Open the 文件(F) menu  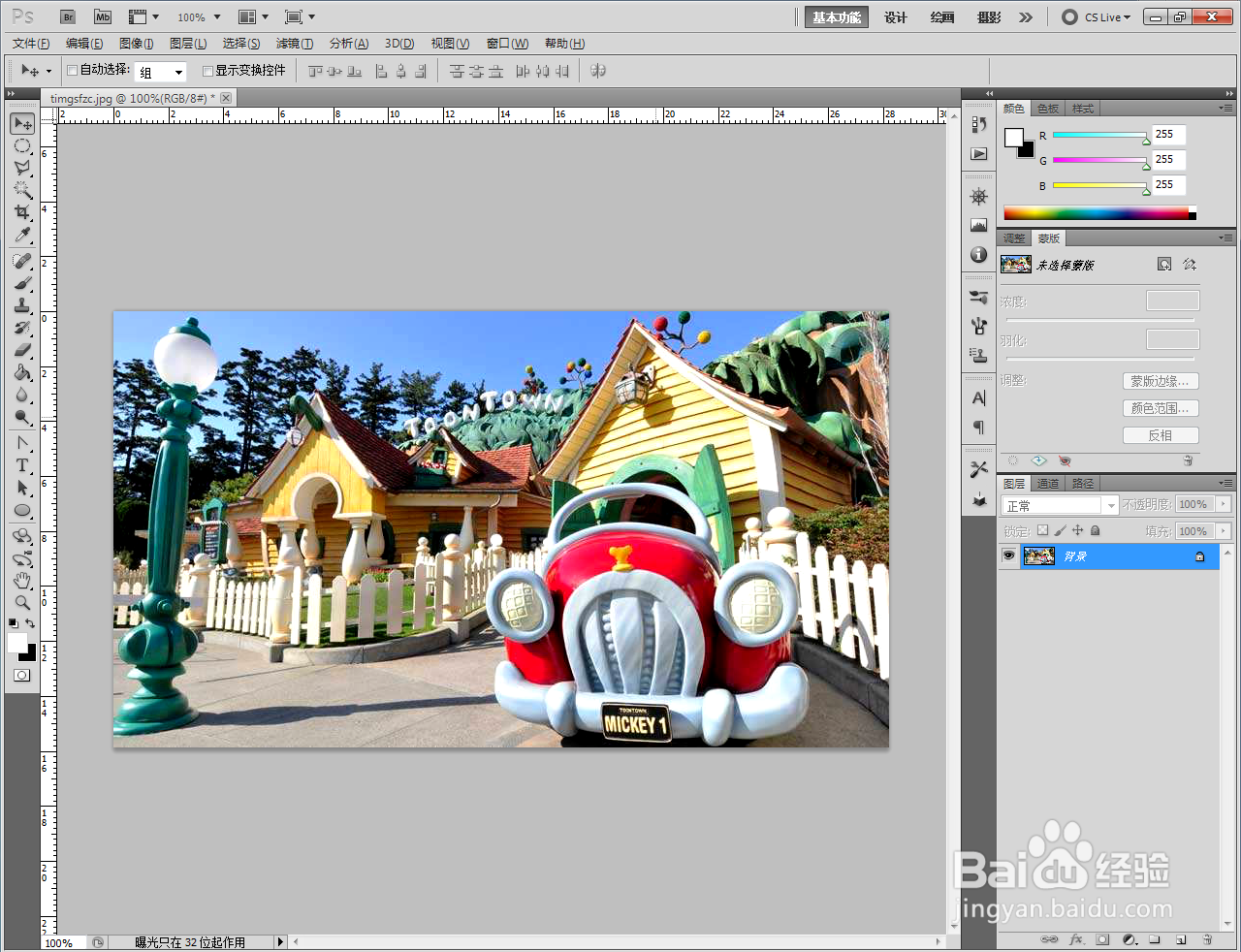(x=31, y=44)
